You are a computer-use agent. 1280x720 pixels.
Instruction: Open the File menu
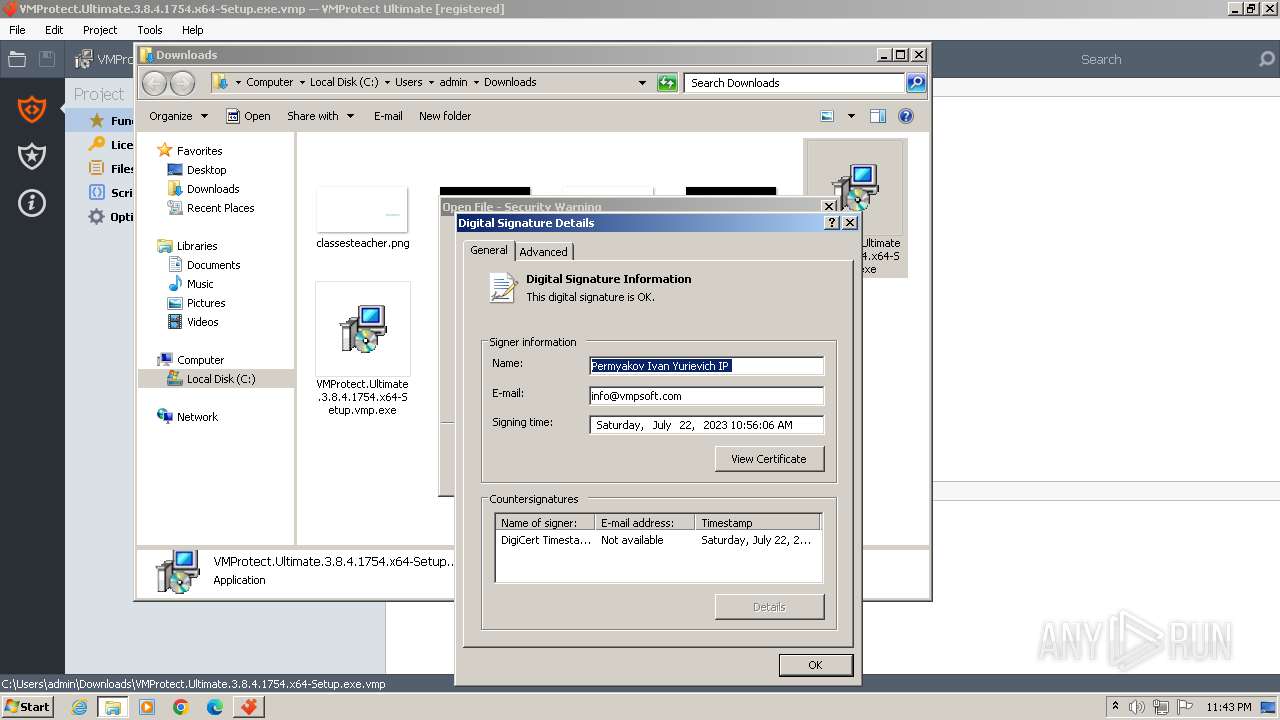pos(17,30)
